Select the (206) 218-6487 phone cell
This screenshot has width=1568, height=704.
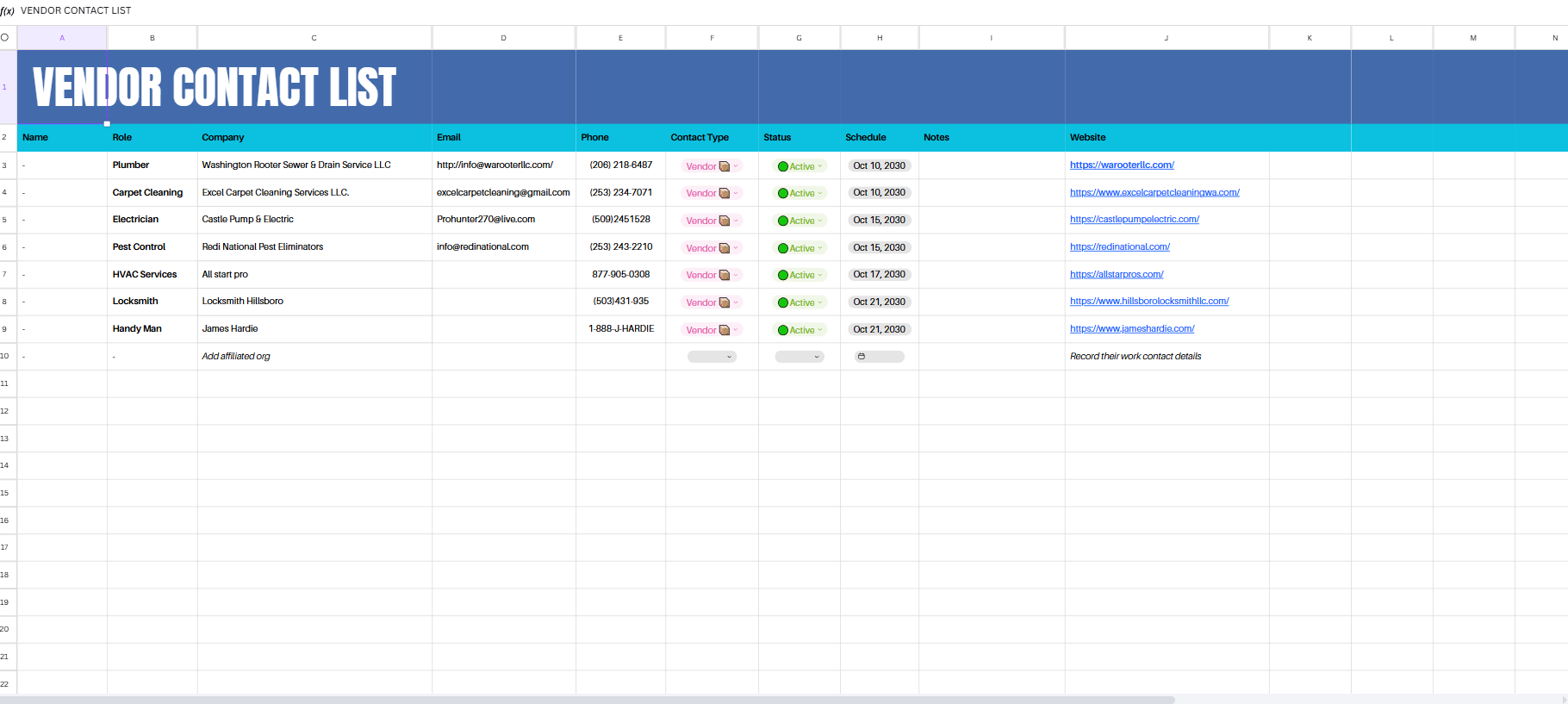[620, 165]
